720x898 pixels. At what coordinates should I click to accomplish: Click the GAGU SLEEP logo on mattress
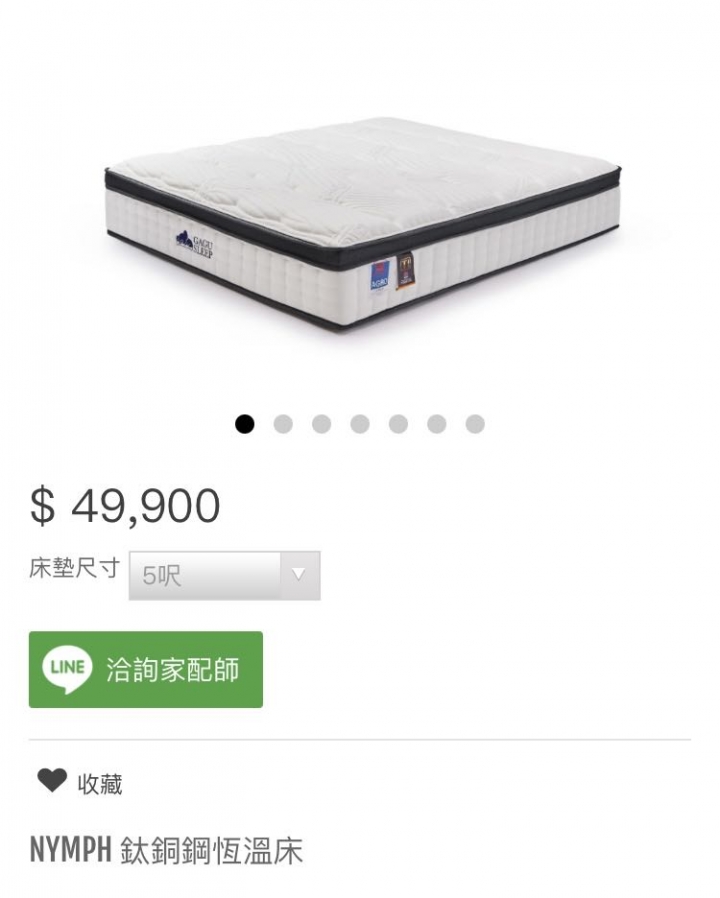point(194,245)
